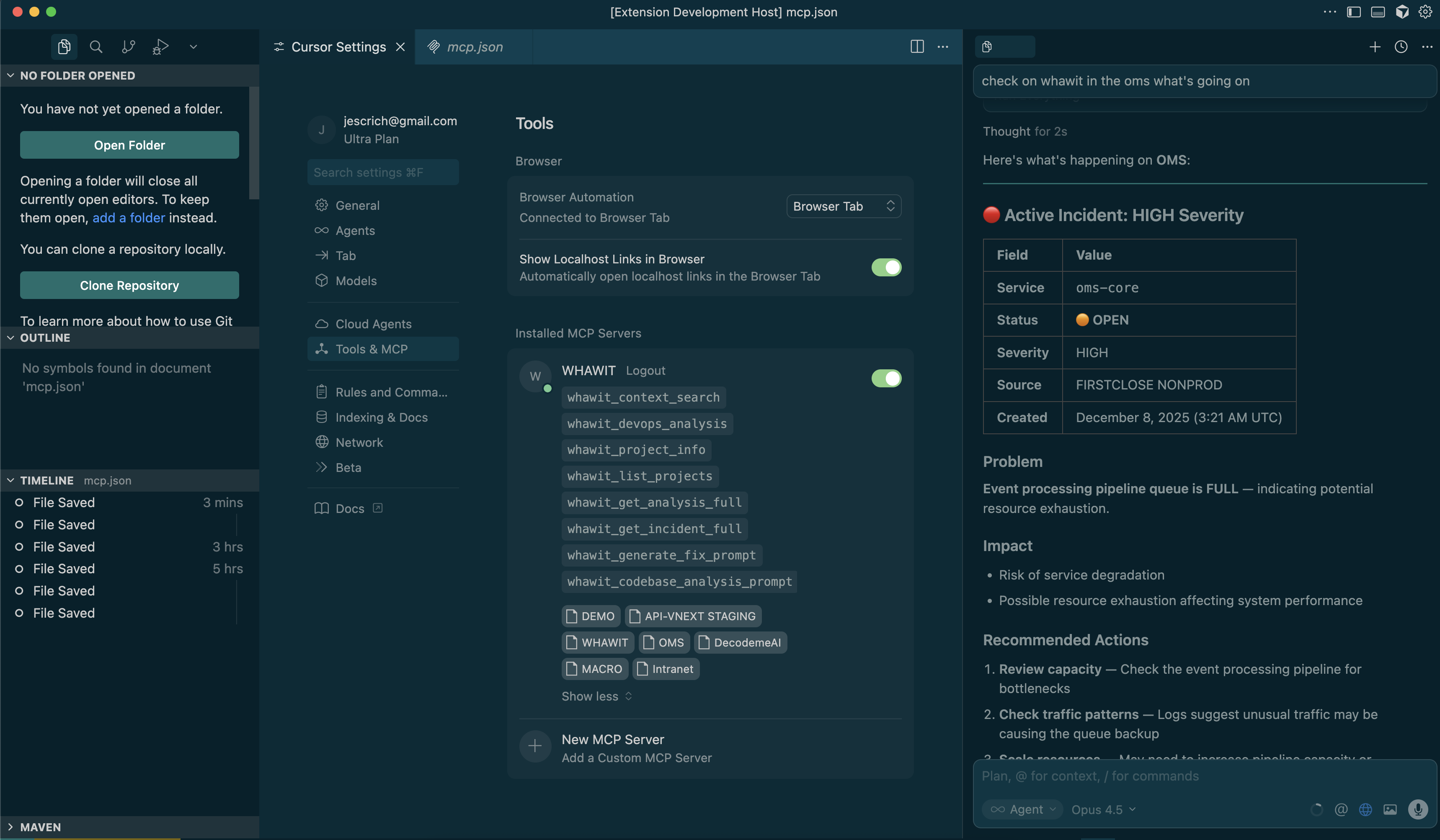Start a new chat with the plus icon
Screen dimensions: 1440x840
tap(1375, 47)
